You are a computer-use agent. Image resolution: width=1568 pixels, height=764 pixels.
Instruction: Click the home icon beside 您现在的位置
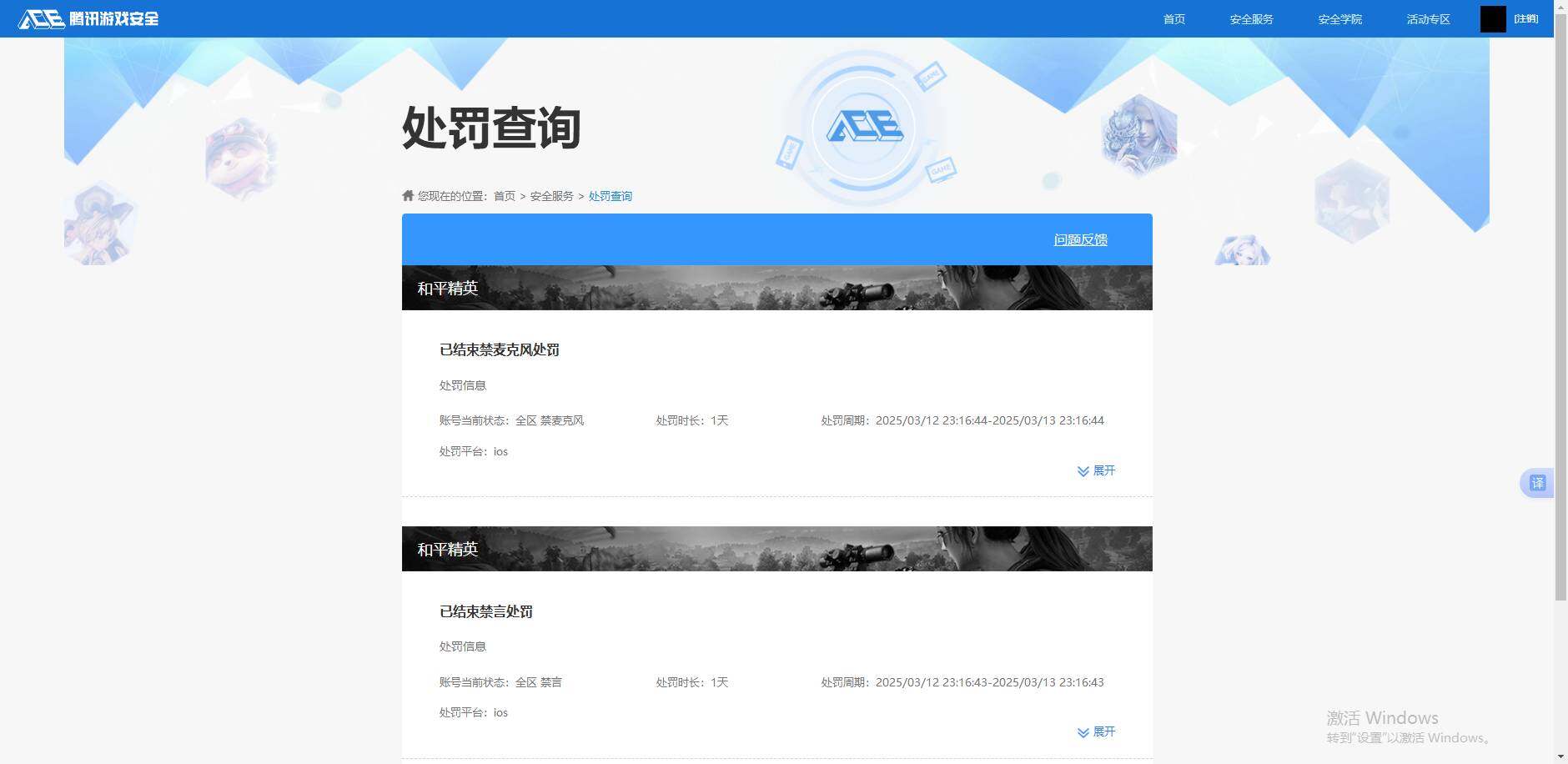point(406,194)
